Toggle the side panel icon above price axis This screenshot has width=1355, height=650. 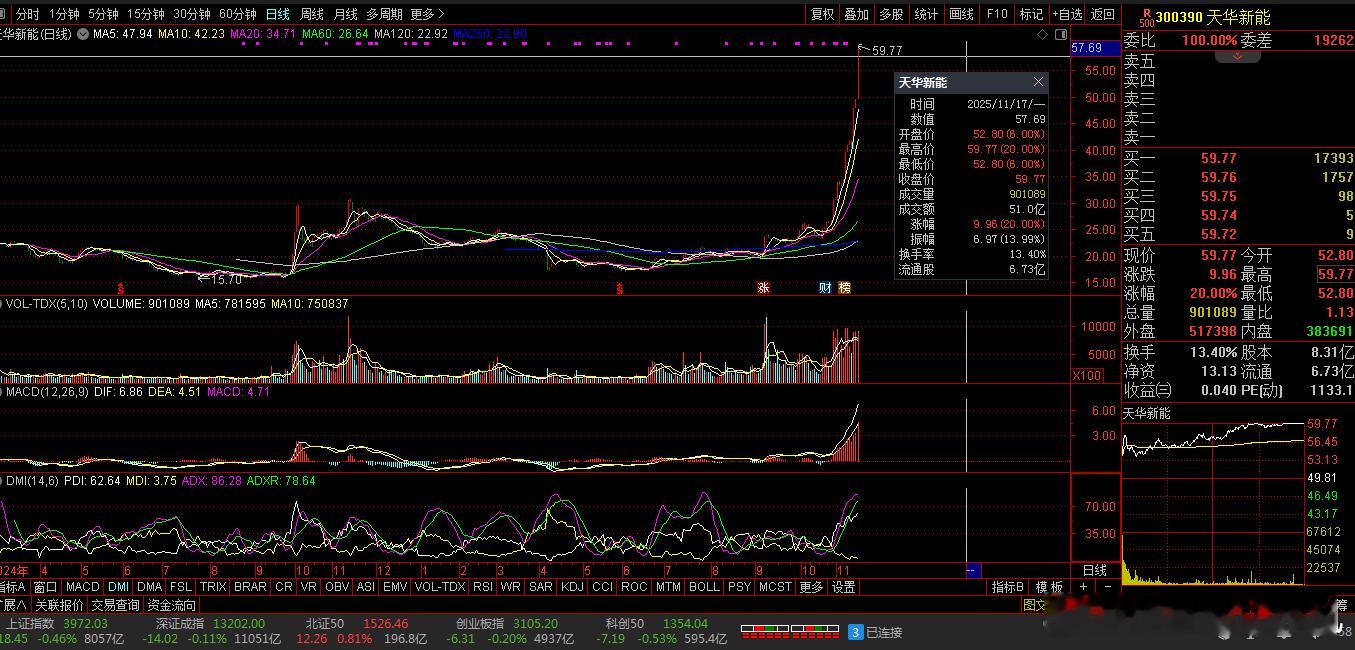point(1060,34)
